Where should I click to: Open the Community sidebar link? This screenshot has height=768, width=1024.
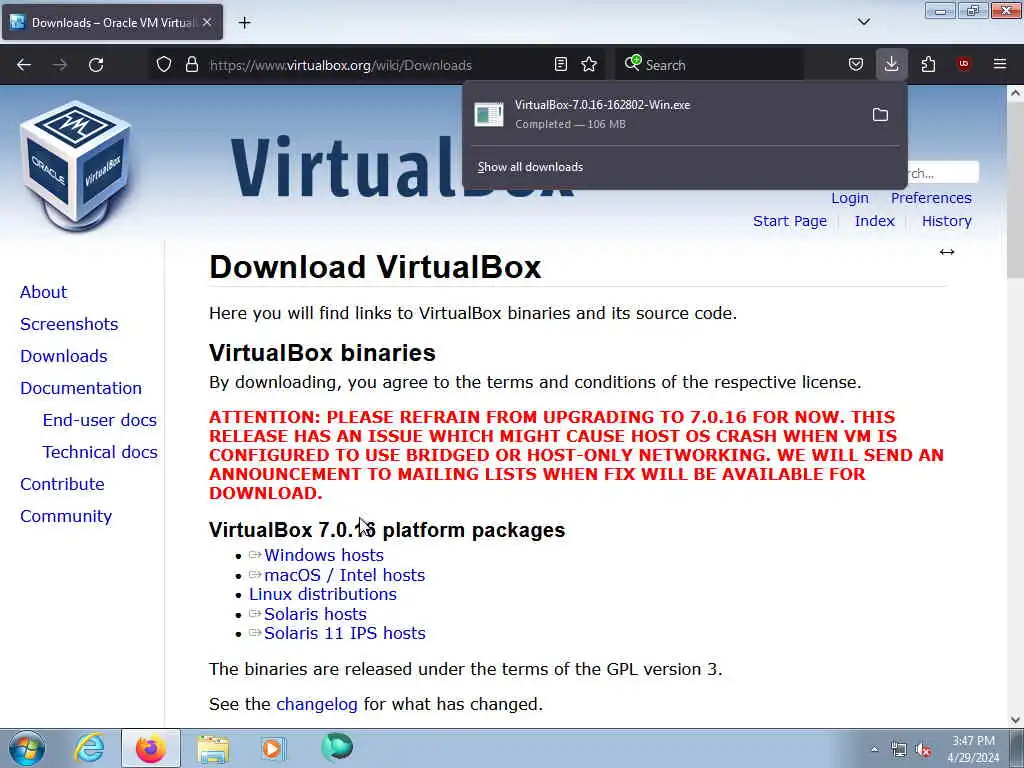[x=66, y=516]
